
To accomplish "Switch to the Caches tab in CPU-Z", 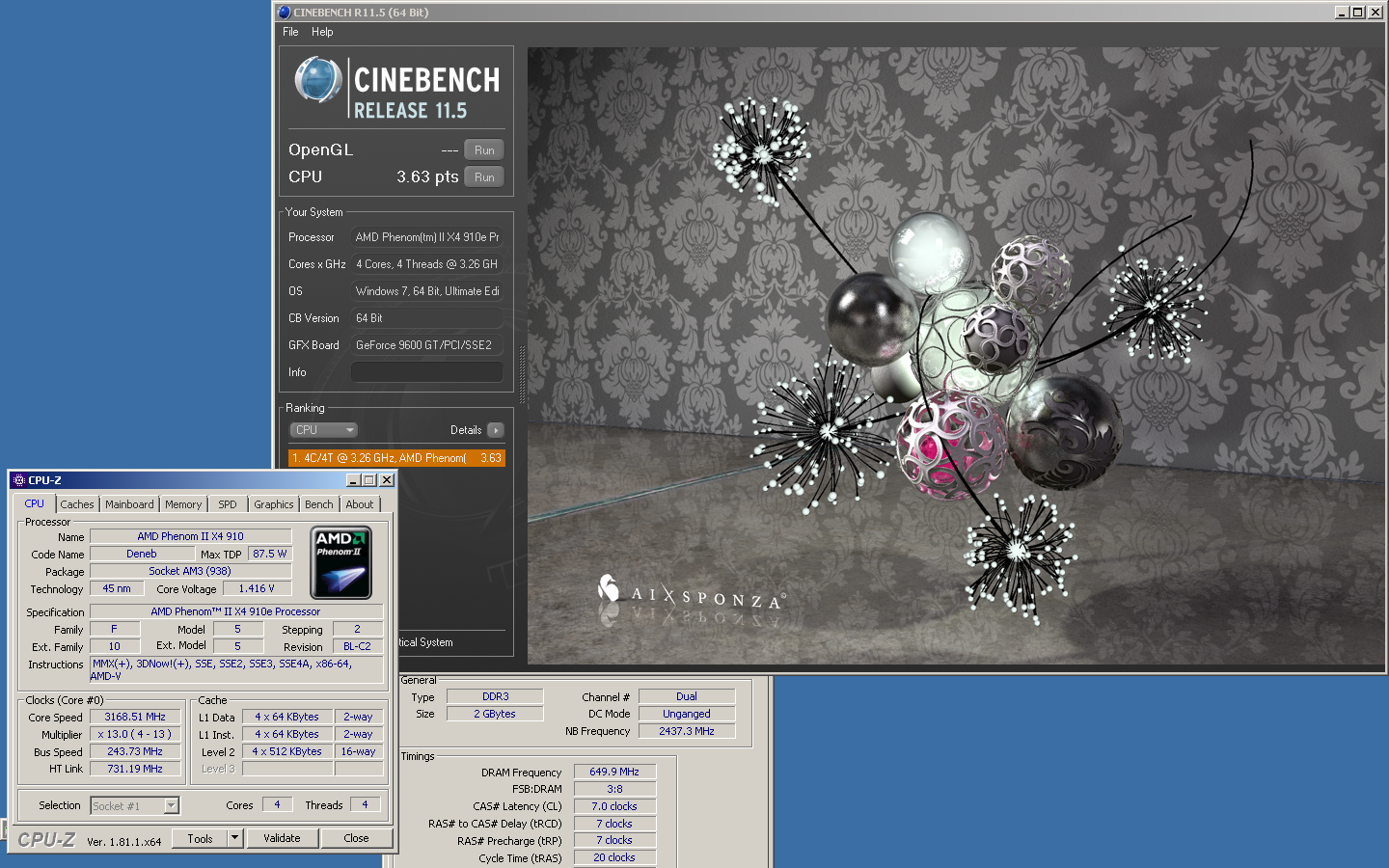I will (77, 504).
